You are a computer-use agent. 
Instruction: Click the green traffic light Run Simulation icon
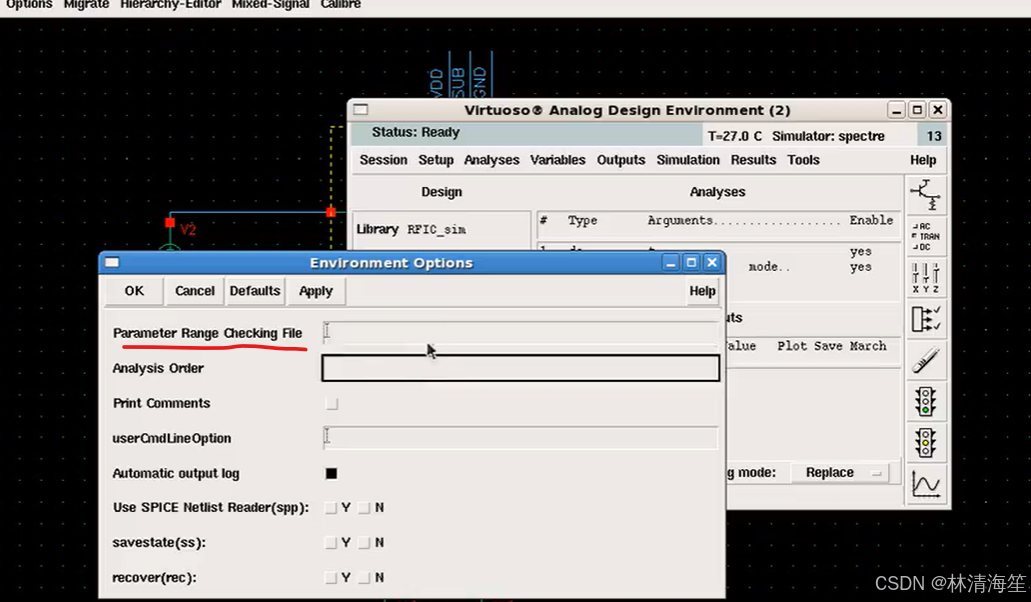(x=926, y=402)
